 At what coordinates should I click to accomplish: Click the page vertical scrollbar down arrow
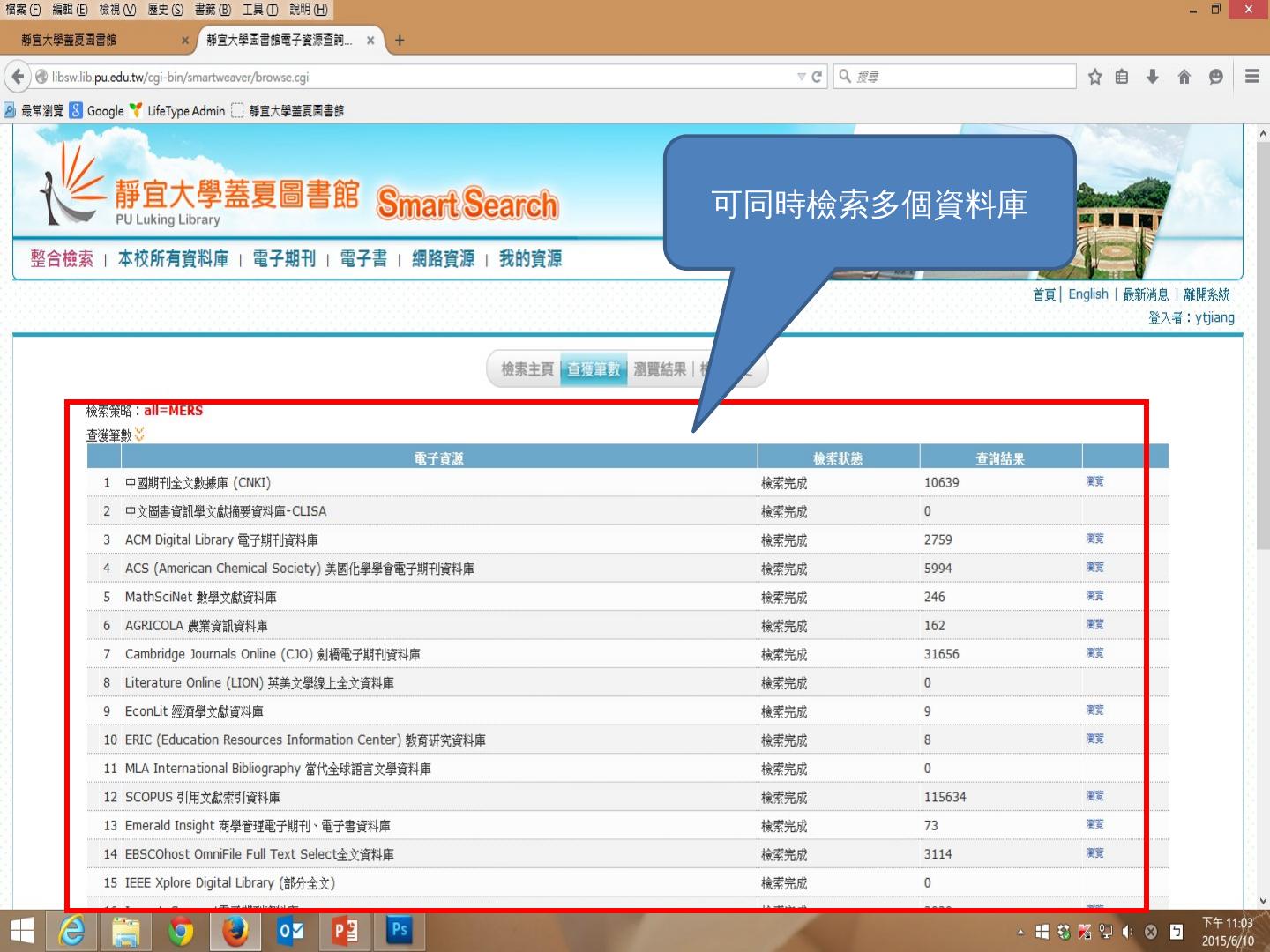[1262, 901]
